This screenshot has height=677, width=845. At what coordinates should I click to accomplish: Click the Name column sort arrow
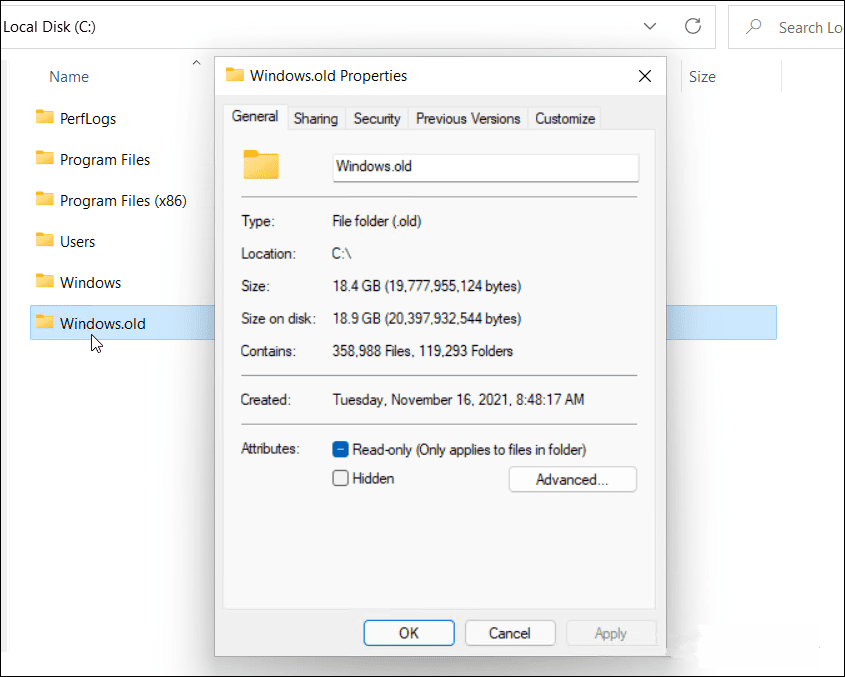coord(196,63)
